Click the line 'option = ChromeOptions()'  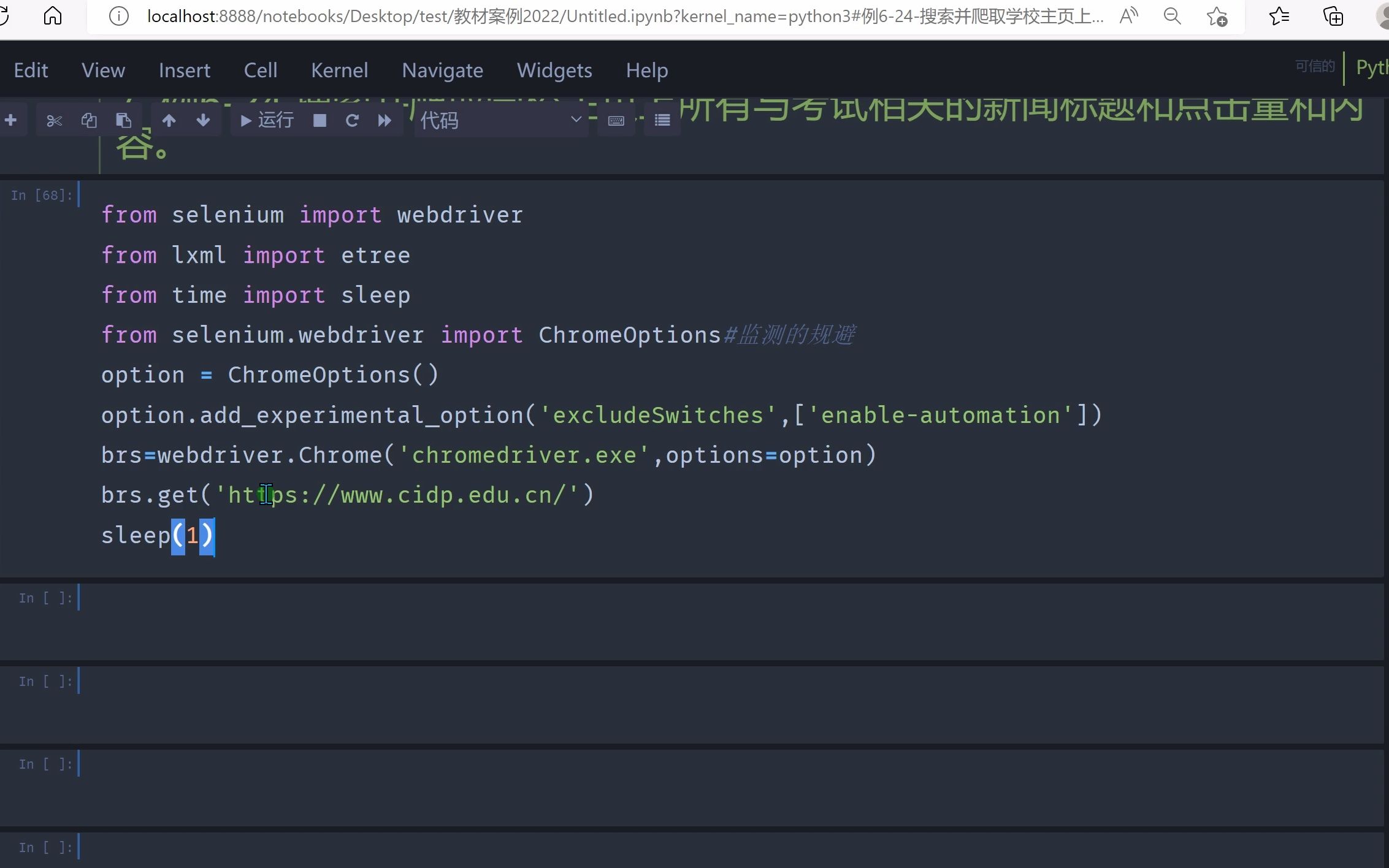click(270, 375)
